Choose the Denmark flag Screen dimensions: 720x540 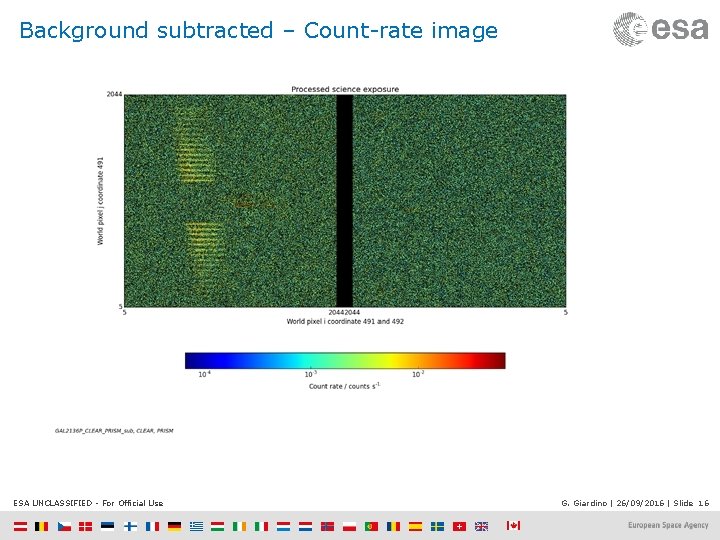pyautogui.click(x=85, y=526)
